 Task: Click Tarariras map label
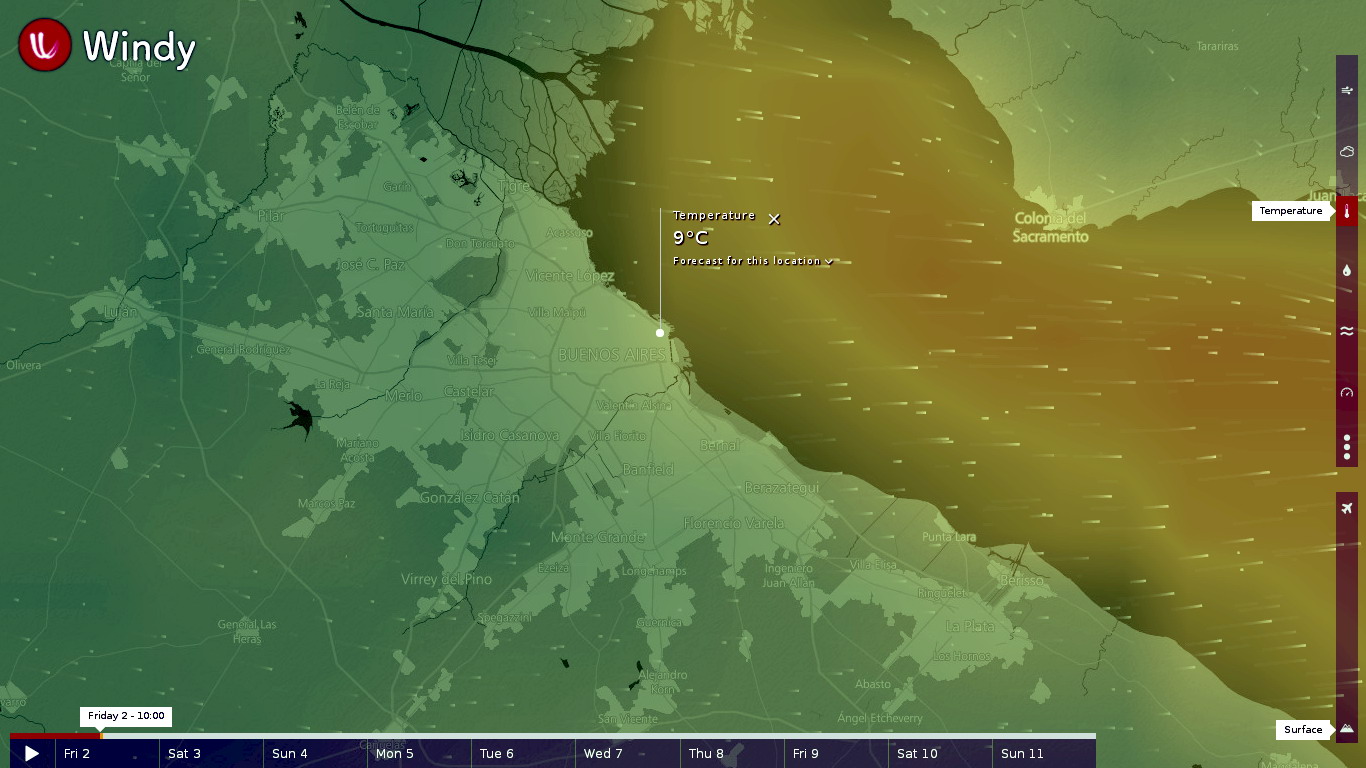tap(1217, 47)
